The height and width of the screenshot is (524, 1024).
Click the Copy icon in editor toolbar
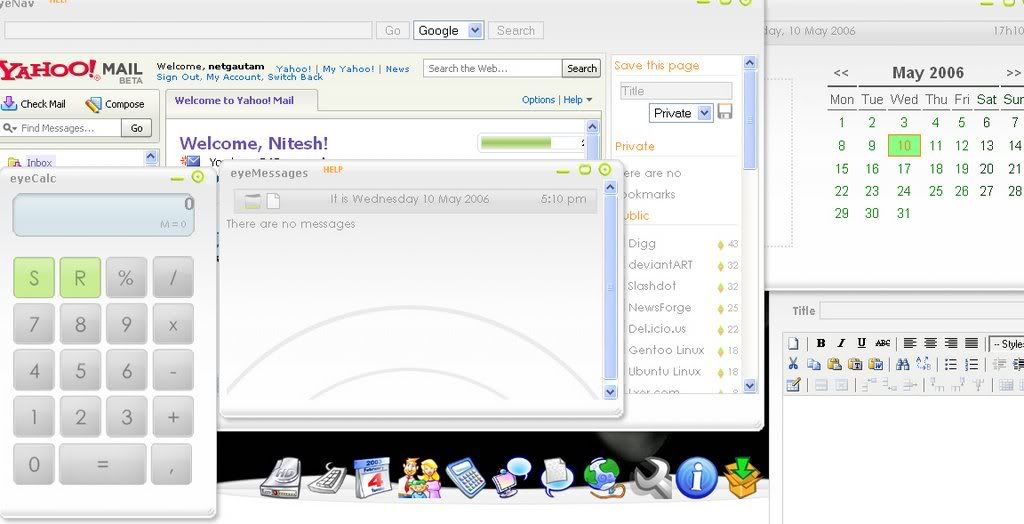tap(813, 364)
